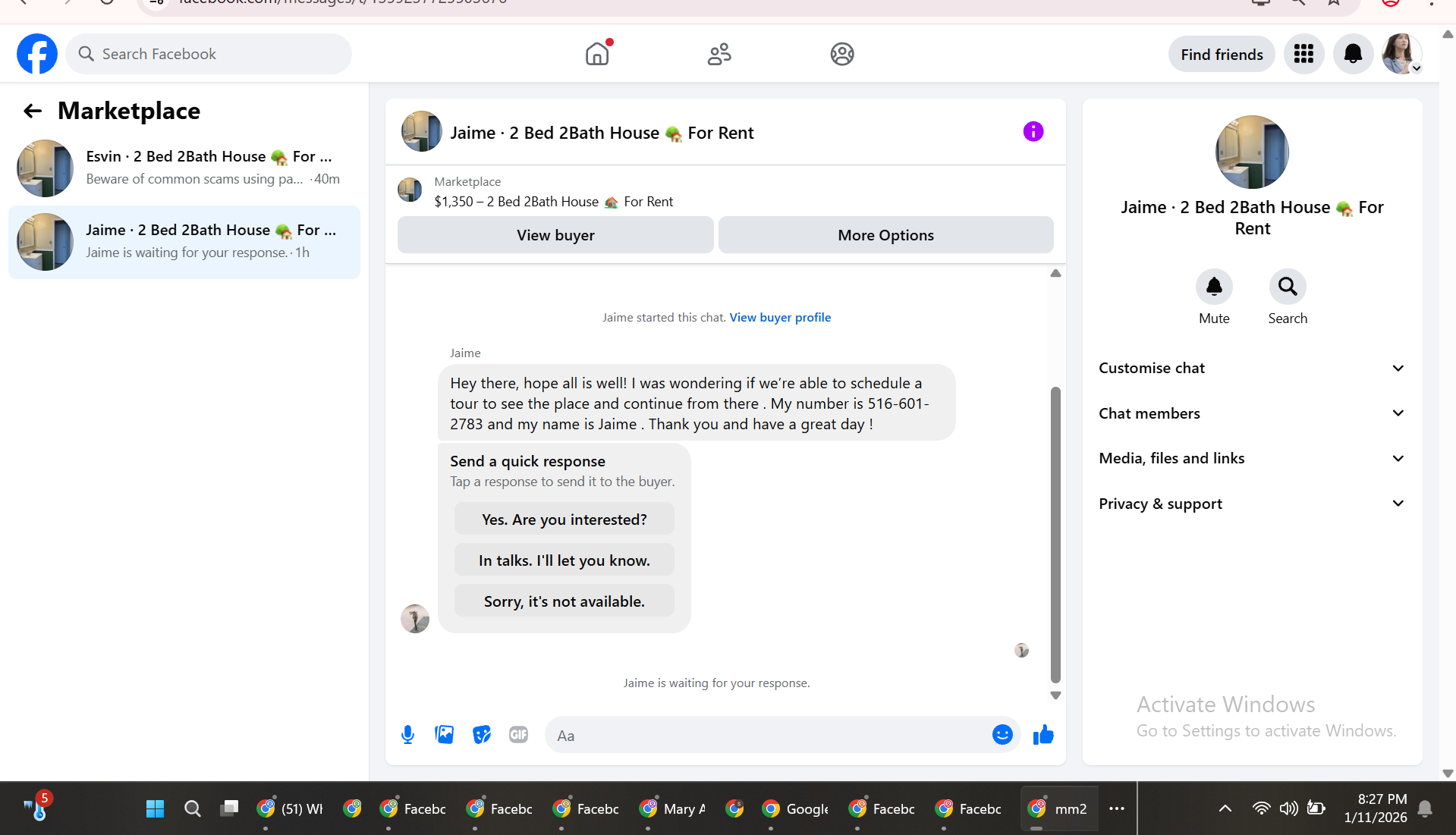Attach a photo using the image icon

point(444,734)
